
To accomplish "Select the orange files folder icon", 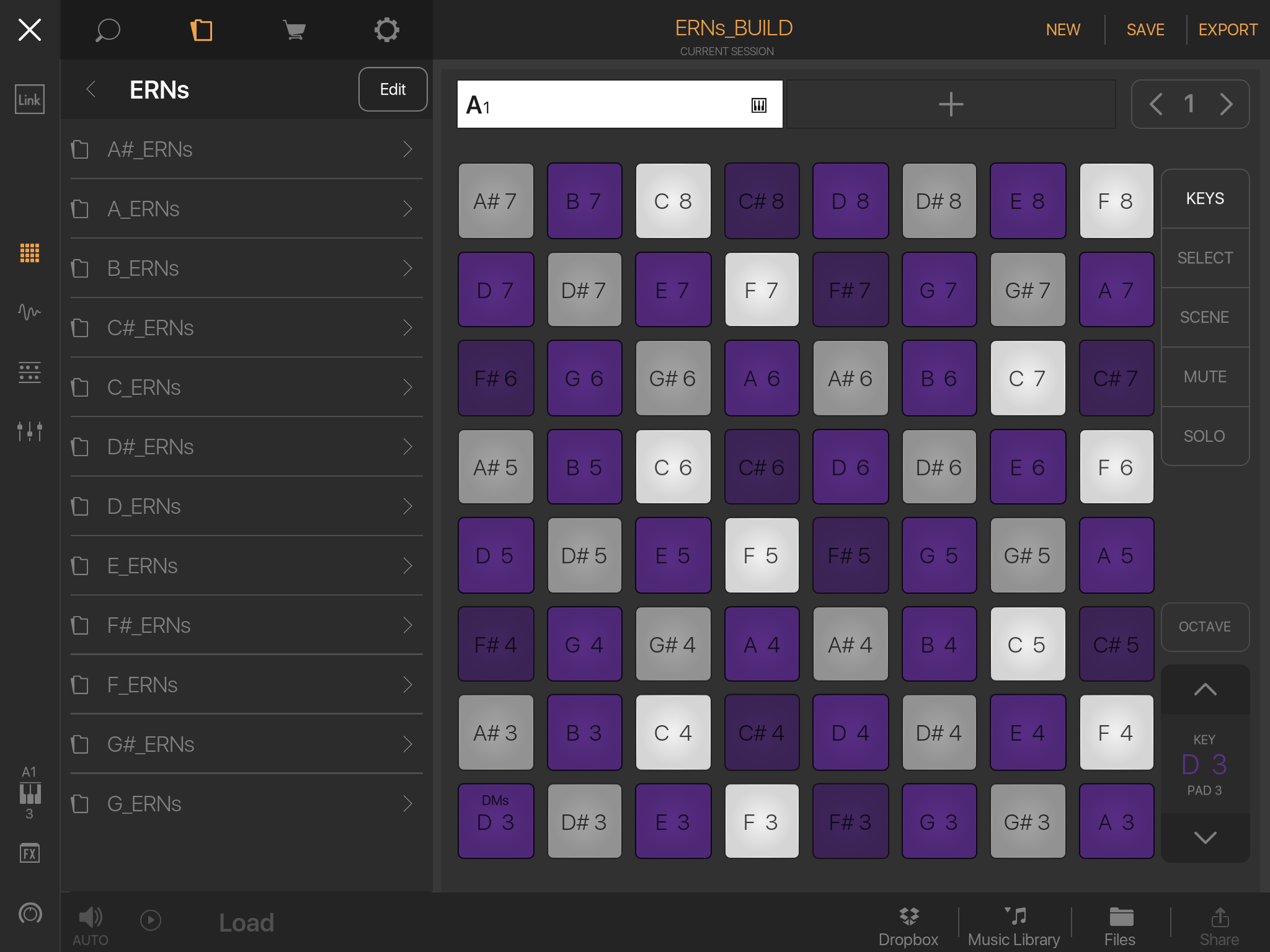I will (x=201, y=30).
